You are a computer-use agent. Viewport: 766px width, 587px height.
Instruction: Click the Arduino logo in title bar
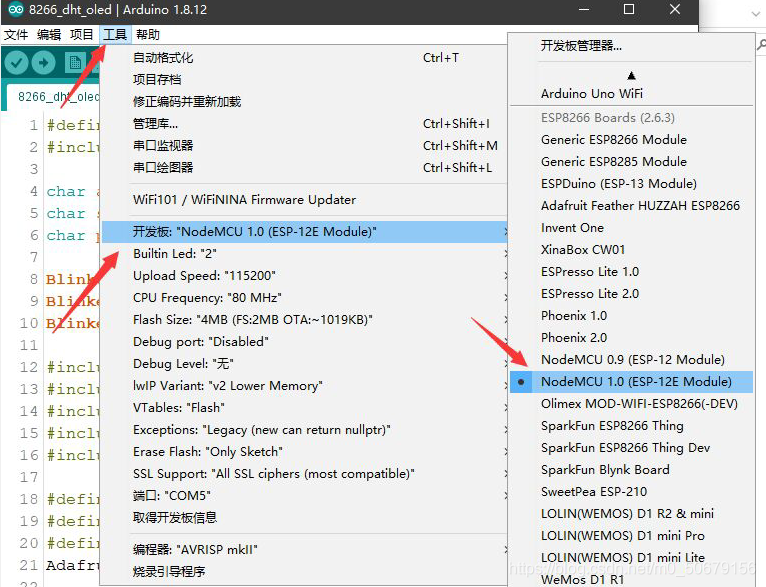[16, 9]
